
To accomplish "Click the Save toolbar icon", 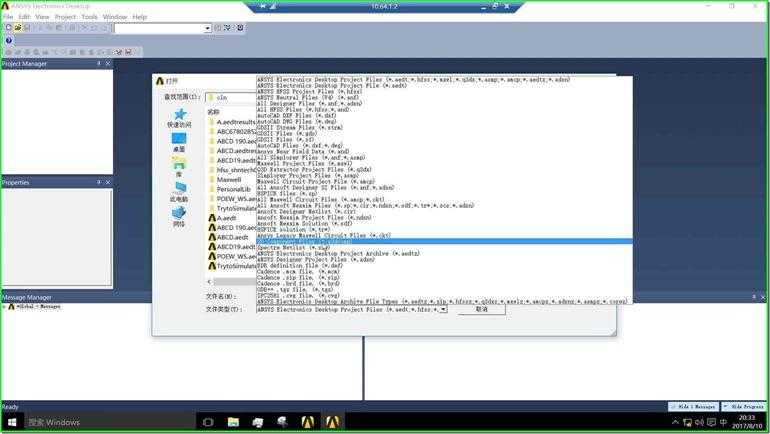I will 27,28.
